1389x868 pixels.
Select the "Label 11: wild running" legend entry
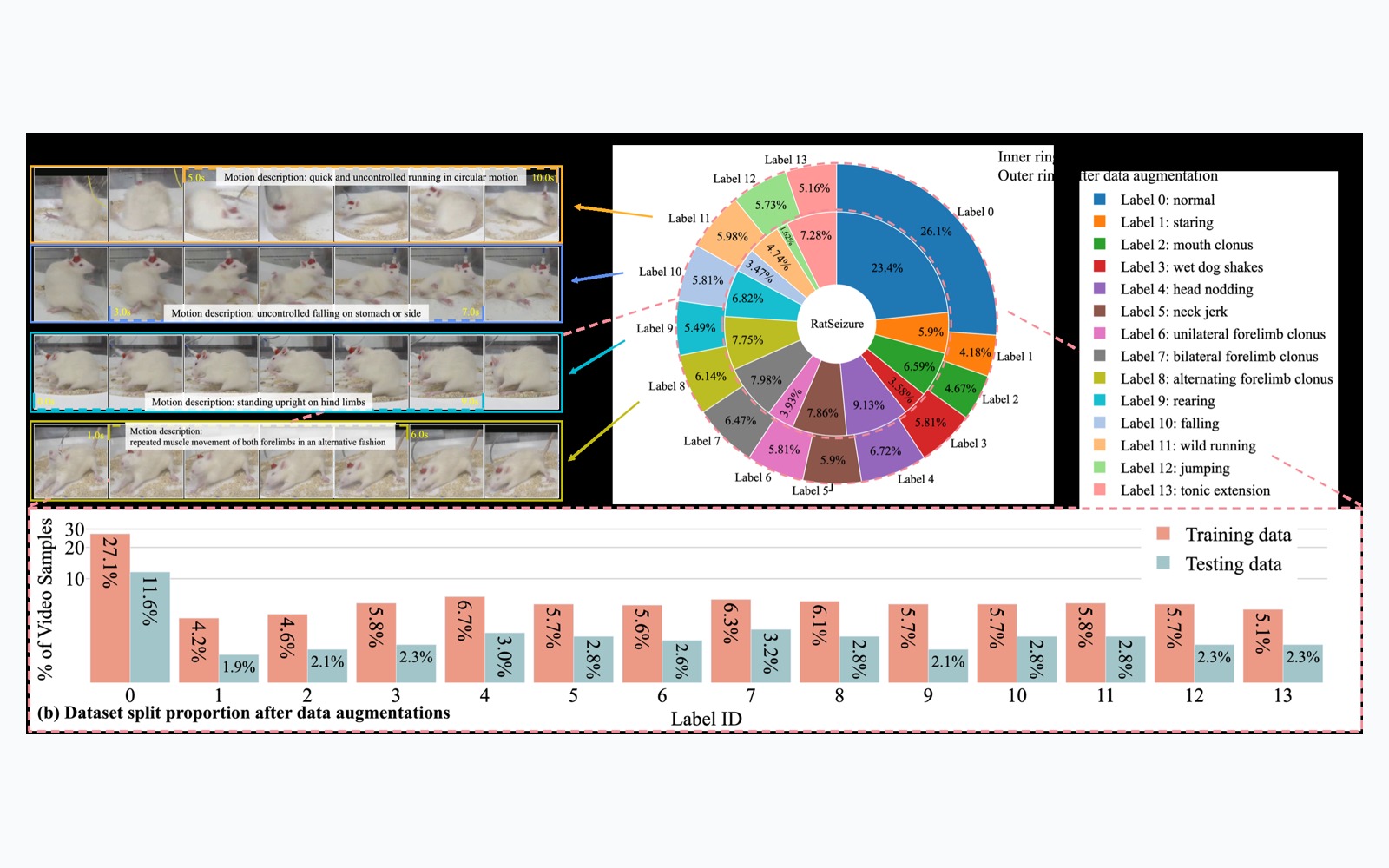tap(1188, 446)
